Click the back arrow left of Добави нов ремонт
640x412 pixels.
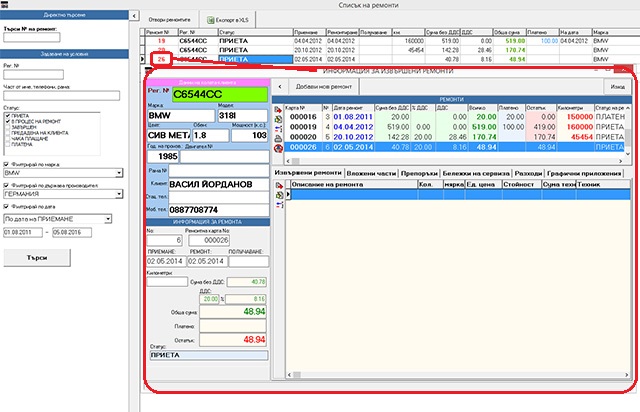[x=280, y=87]
